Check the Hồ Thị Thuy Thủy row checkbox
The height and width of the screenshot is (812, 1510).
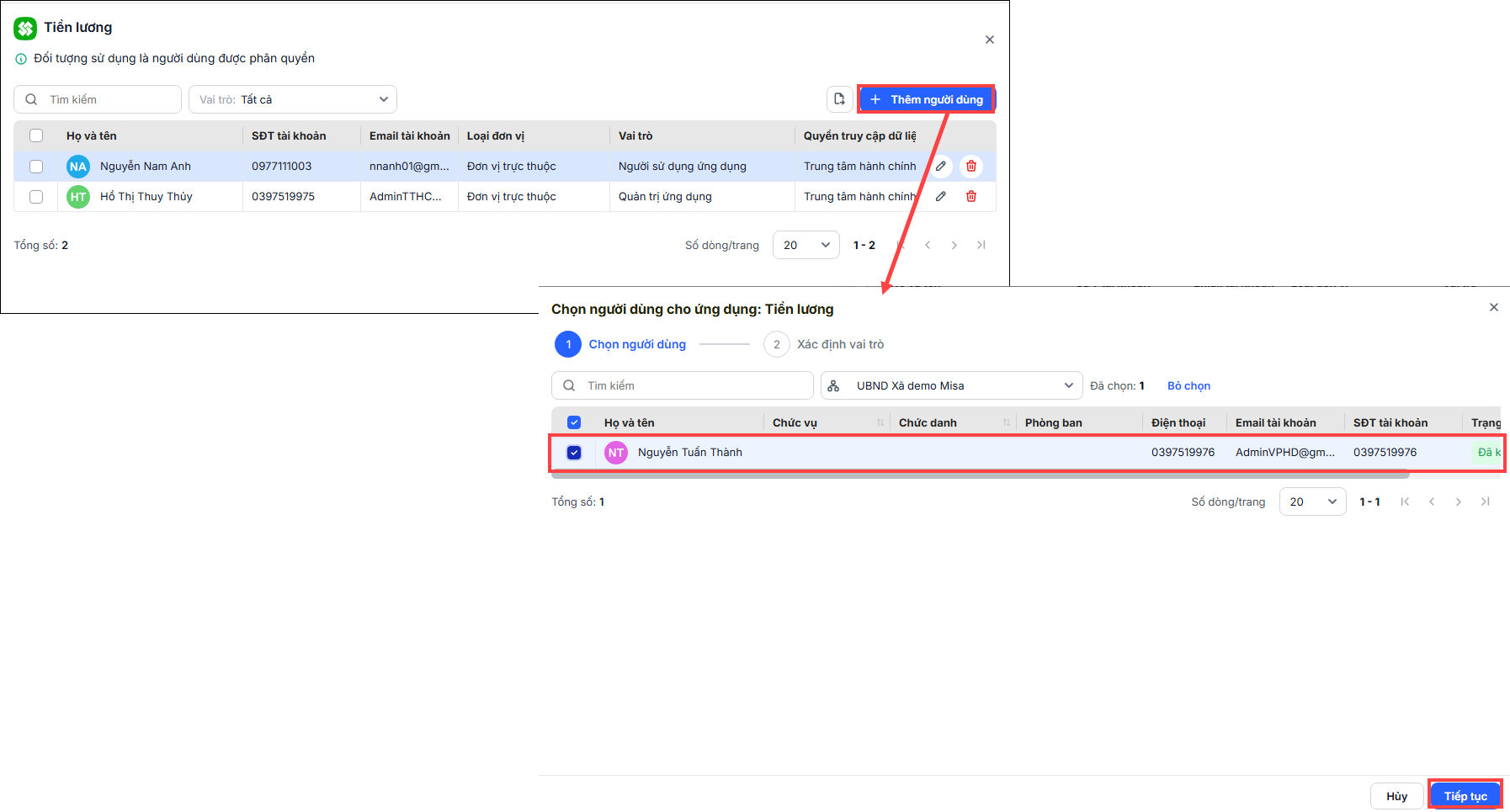pyautogui.click(x=36, y=196)
